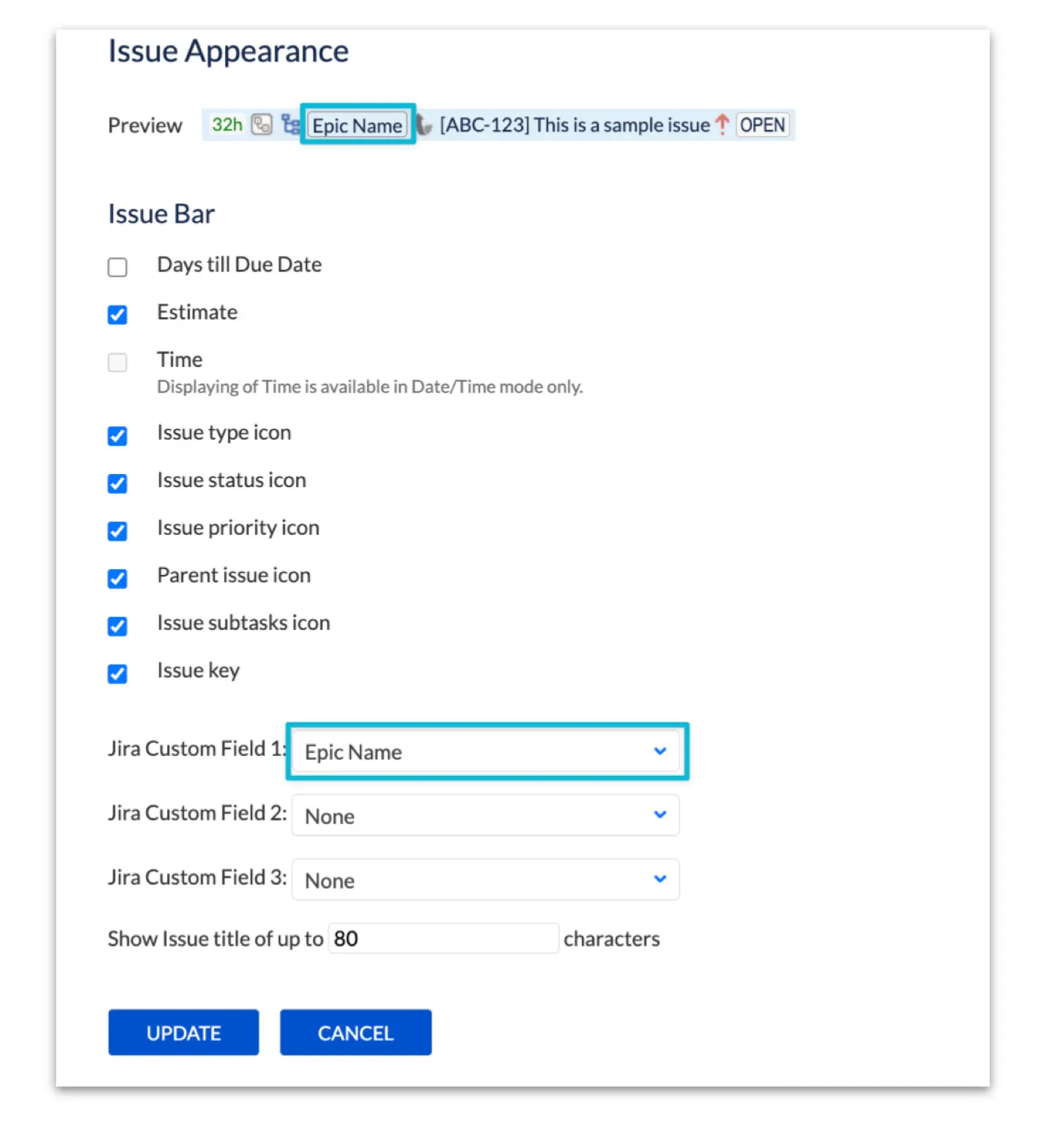1055x1148 pixels.
Task: Turn off the Issue subtasks icon checkbox
Action: point(117,626)
